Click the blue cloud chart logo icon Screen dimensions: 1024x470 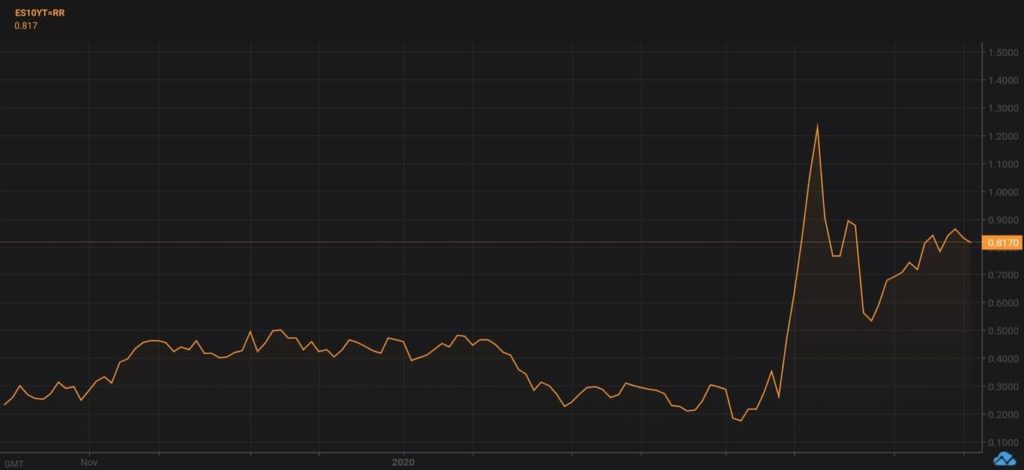click(x=1006, y=460)
